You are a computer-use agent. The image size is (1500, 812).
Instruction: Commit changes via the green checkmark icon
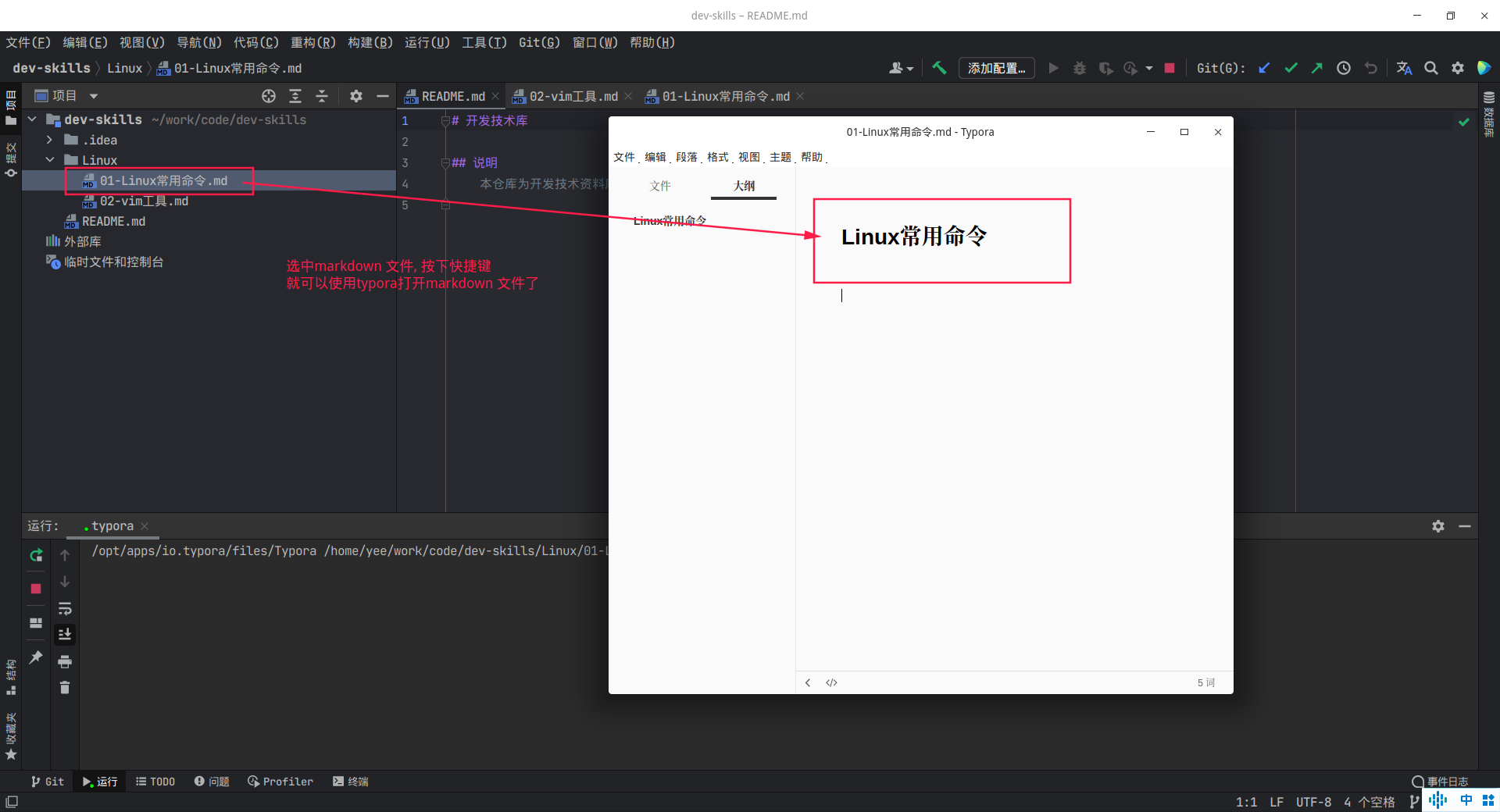(x=1290, y=68)
